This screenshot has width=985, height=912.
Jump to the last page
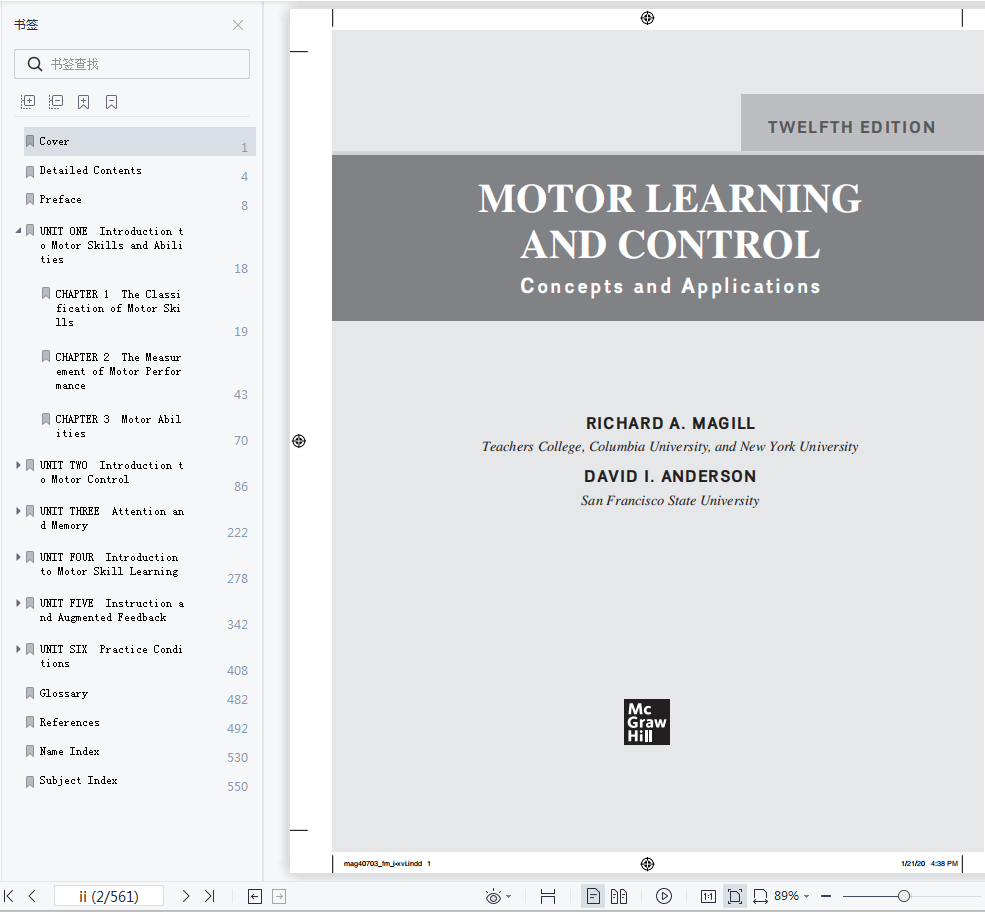tap(210, 896)
